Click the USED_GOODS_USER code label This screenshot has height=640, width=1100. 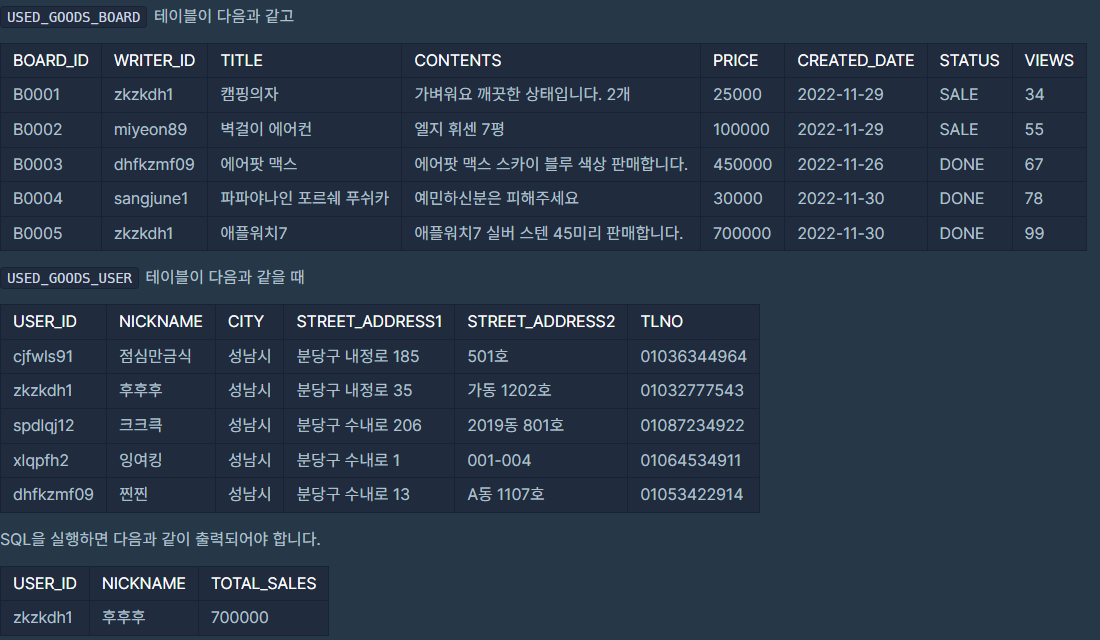69,278
